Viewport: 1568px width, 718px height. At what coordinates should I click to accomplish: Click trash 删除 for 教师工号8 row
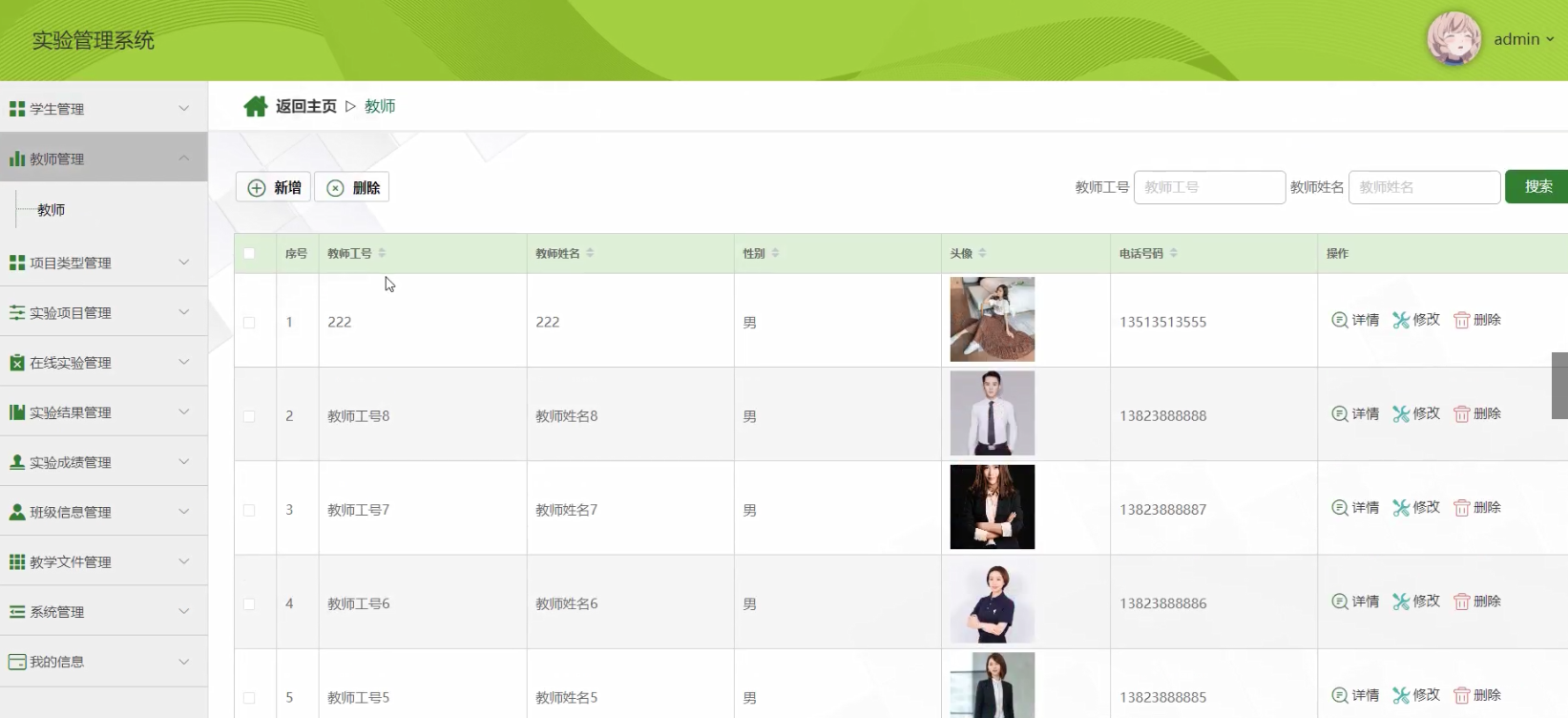pyautogui.click(x=1477, y=413)
